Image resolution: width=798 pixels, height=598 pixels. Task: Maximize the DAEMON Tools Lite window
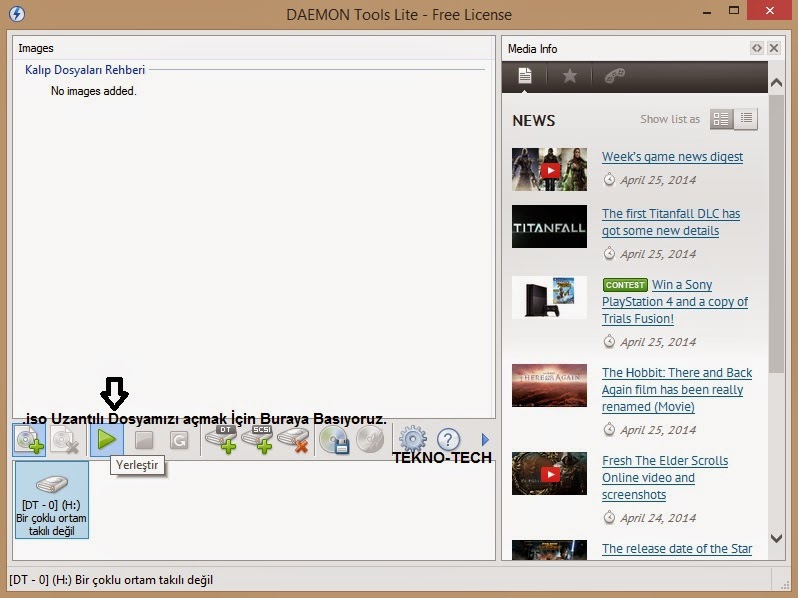click(734, 10)
